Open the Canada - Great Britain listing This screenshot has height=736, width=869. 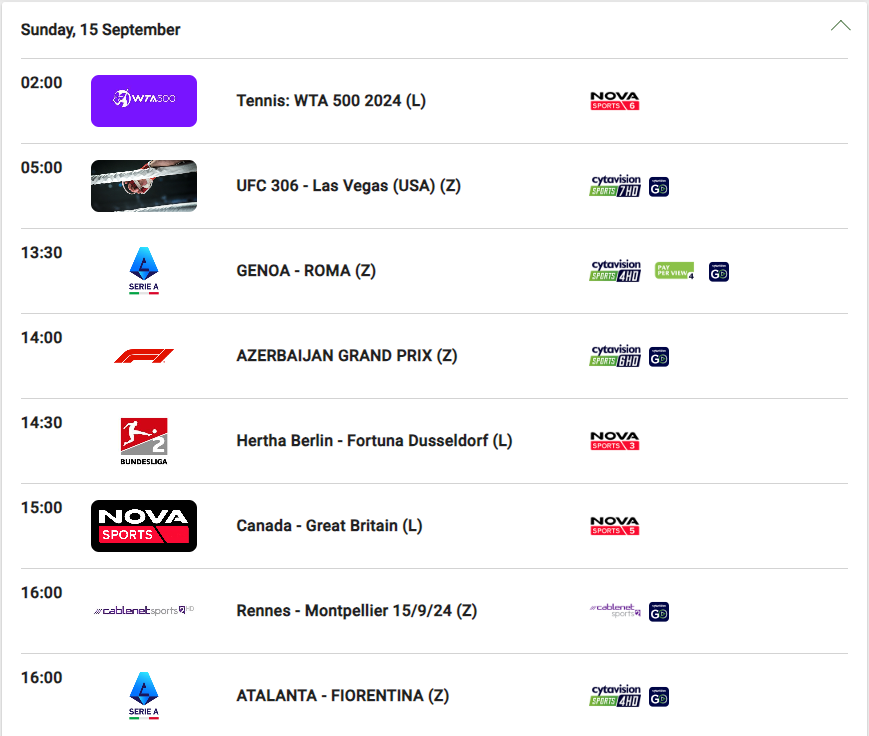329,526
